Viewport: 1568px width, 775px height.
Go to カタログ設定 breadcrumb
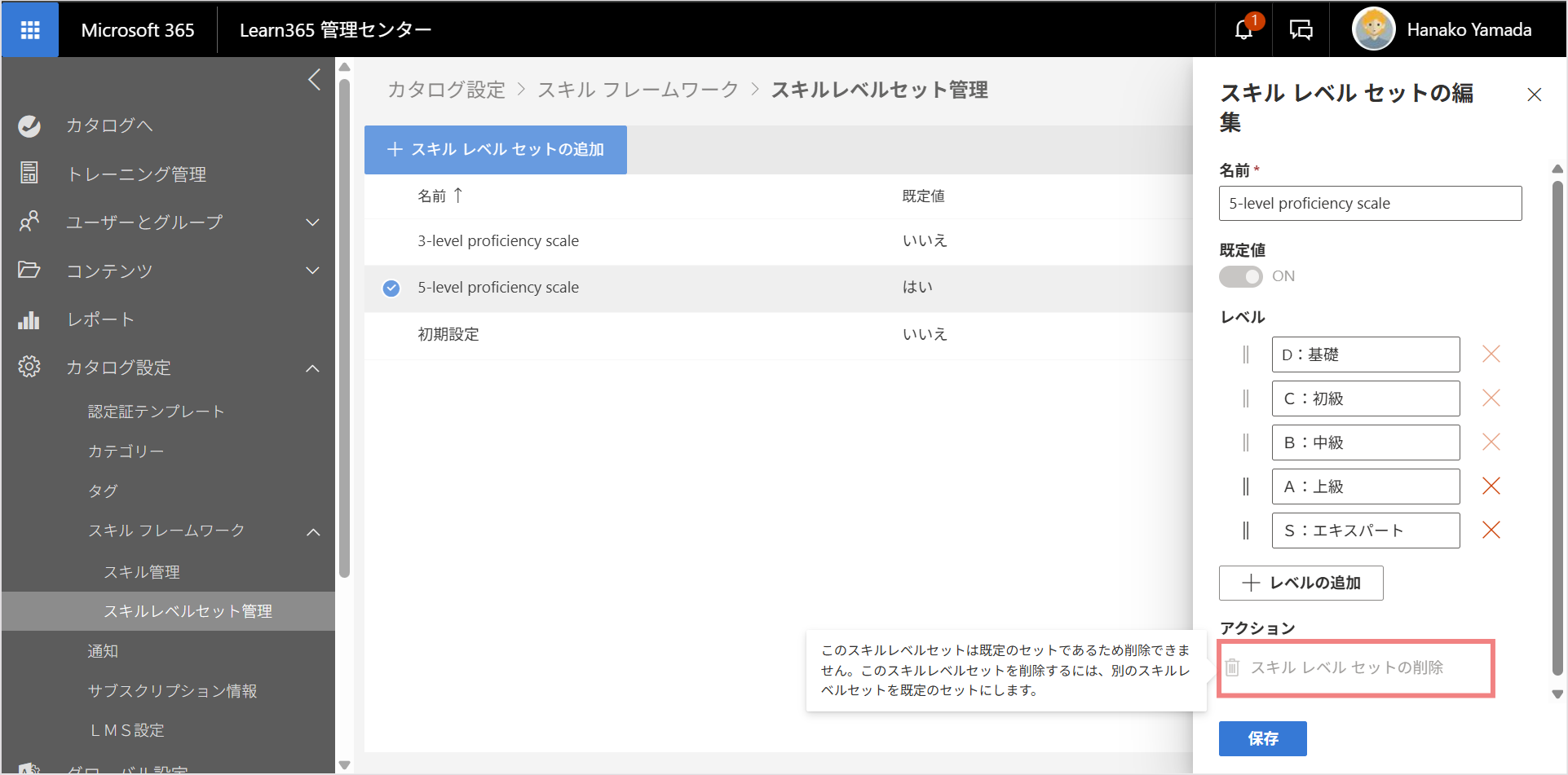point(447,90)
